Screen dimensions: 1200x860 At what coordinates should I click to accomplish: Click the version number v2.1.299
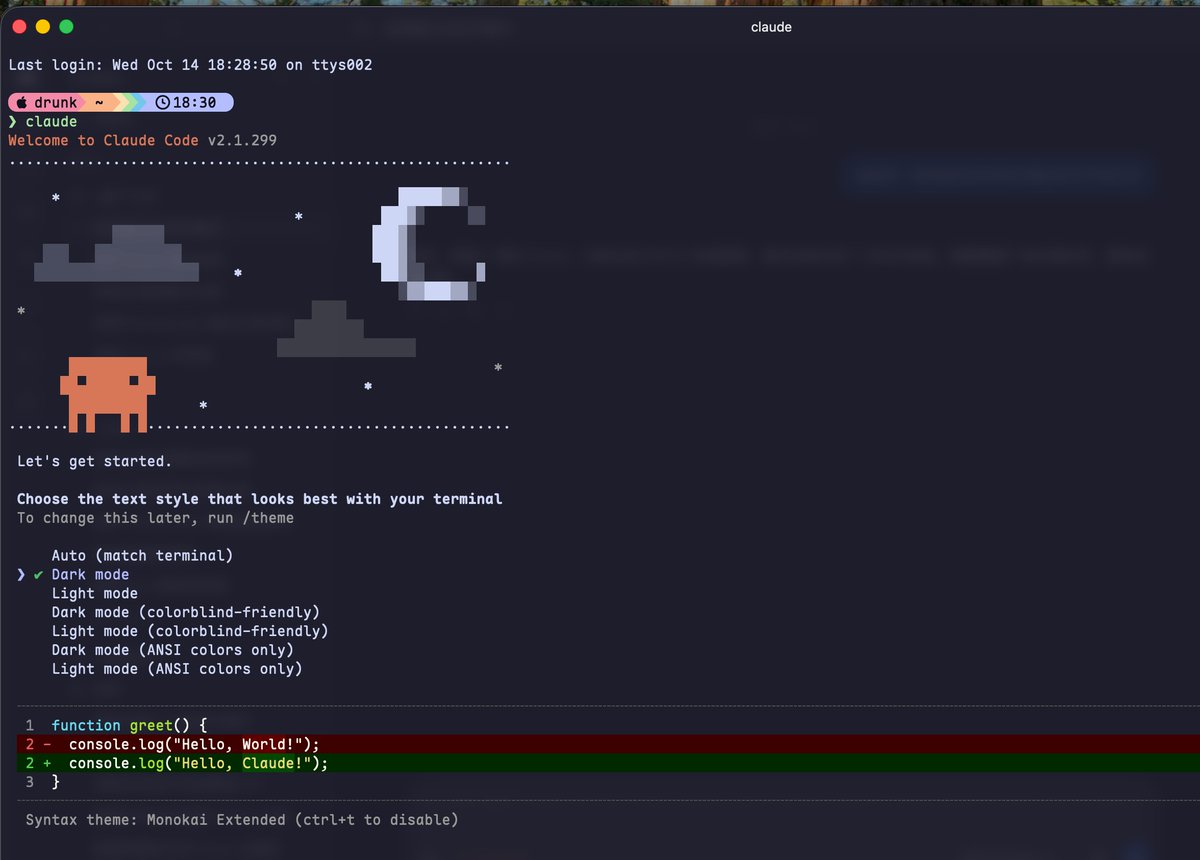[x=242, y=140]
